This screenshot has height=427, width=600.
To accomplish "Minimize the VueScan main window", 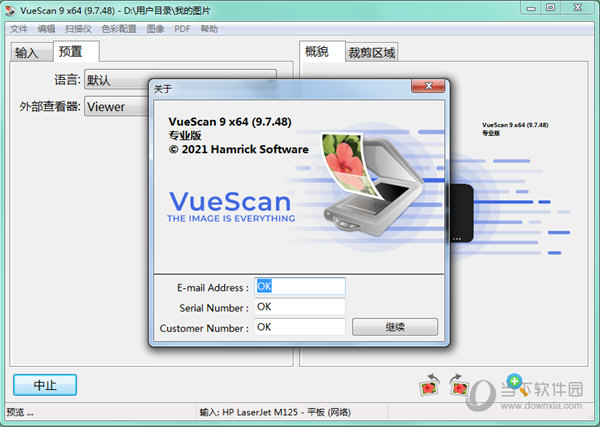I will point(531,8).
